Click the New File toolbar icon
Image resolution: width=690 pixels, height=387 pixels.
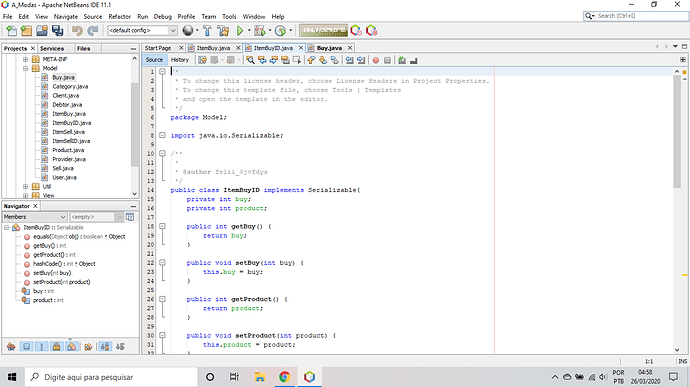point(11,30)
